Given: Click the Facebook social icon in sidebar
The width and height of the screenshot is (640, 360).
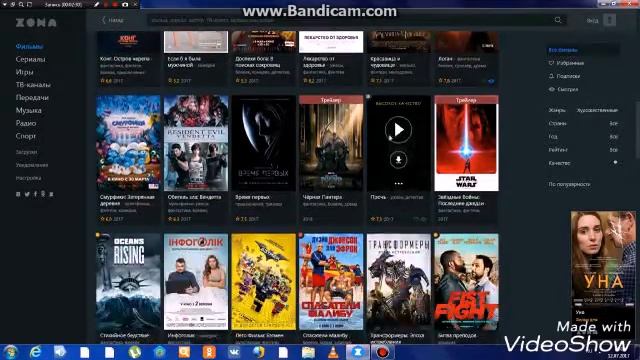Looking at the screenshot, I should [35, 194].
